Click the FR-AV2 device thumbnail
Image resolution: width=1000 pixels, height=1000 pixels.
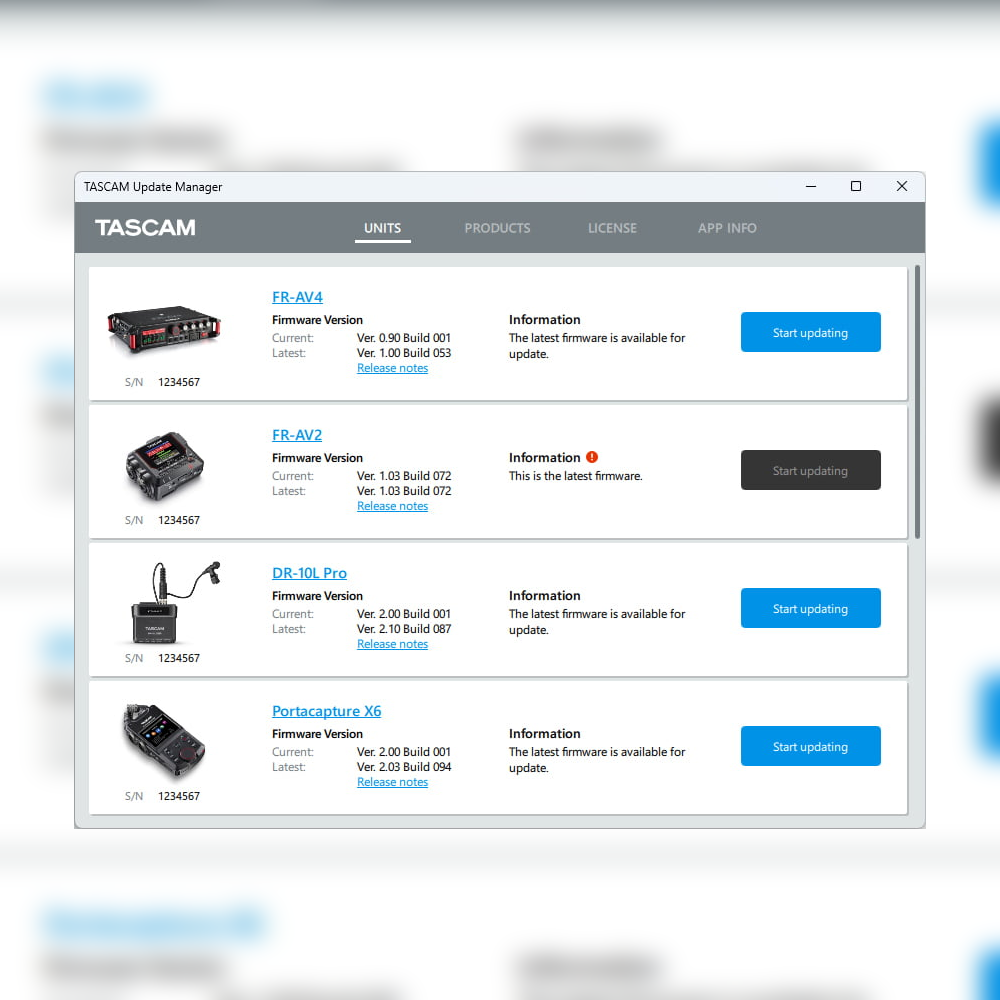click(x=164, y=467)
